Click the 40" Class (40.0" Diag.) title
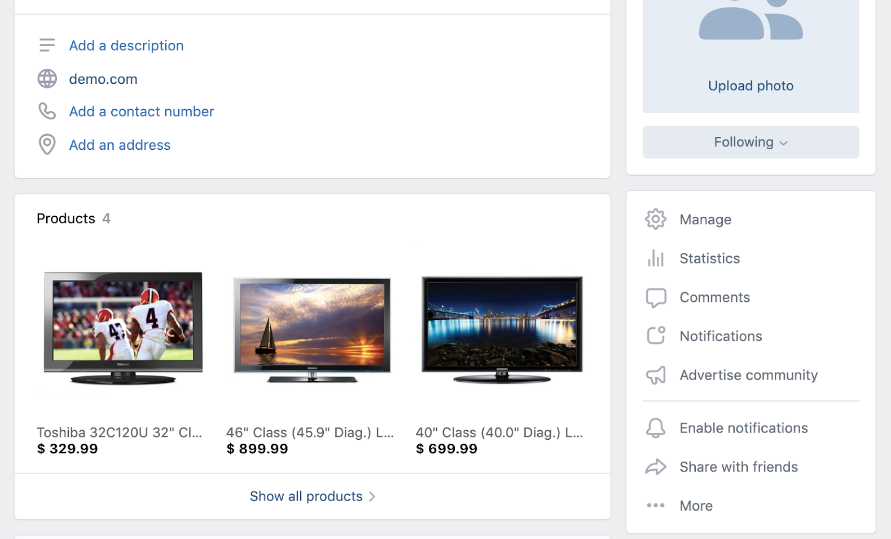 pyautogui.click(x=499, y=432)
